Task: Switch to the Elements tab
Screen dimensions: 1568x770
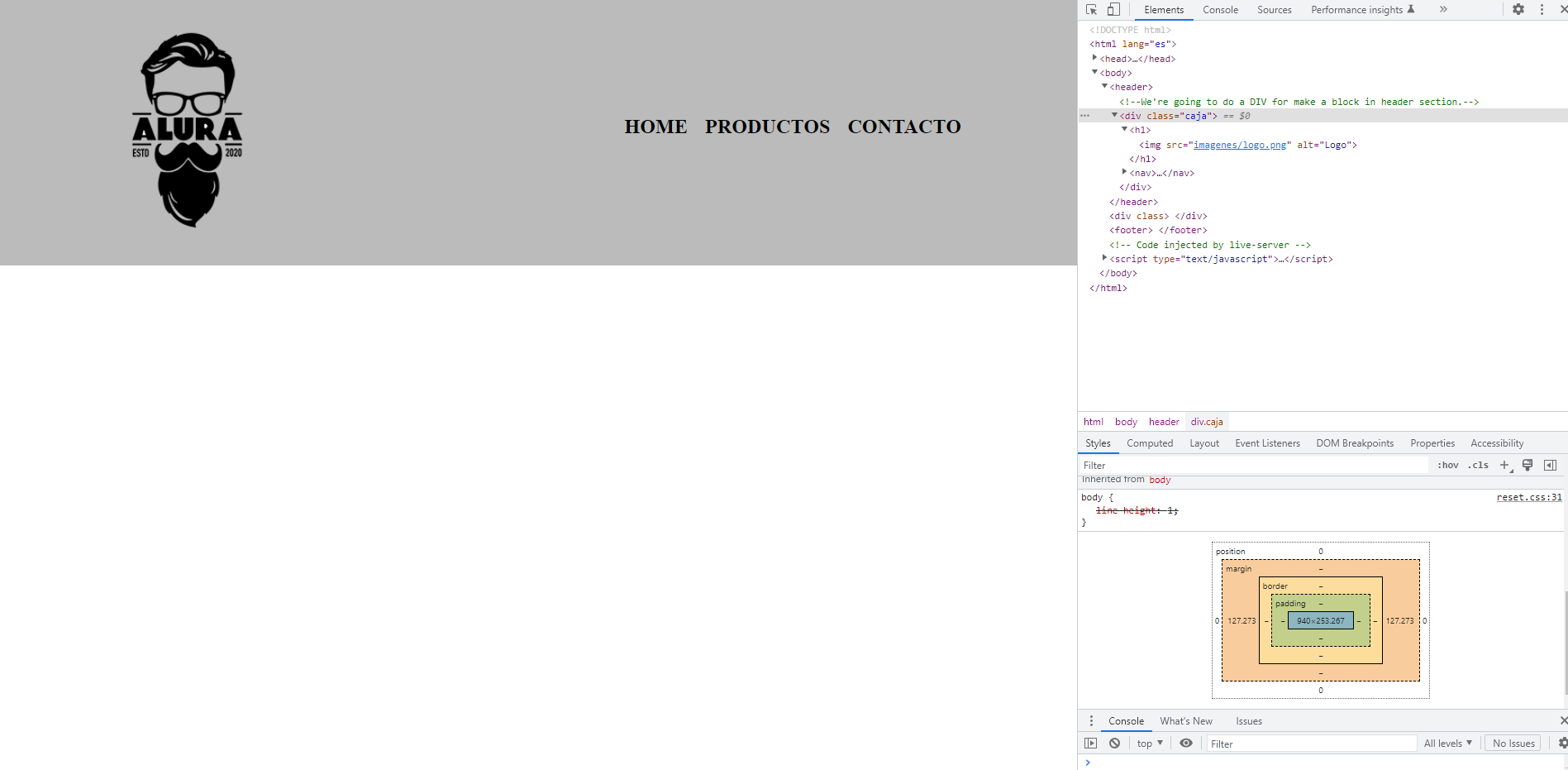Action: (1164, 10)
